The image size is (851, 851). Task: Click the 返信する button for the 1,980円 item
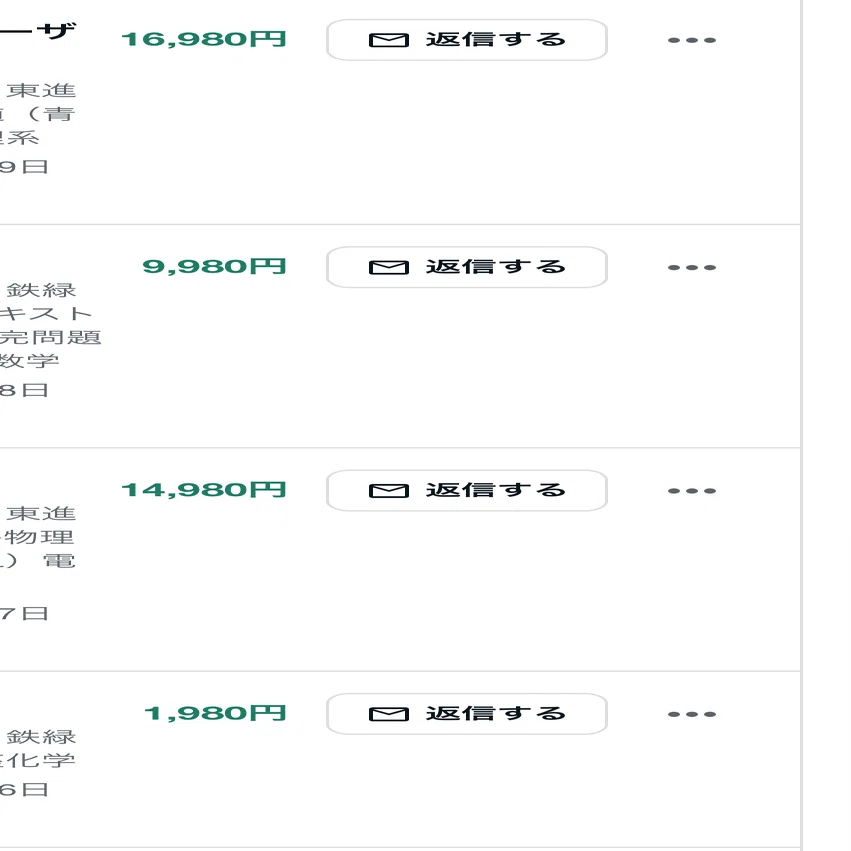(466, 714)
